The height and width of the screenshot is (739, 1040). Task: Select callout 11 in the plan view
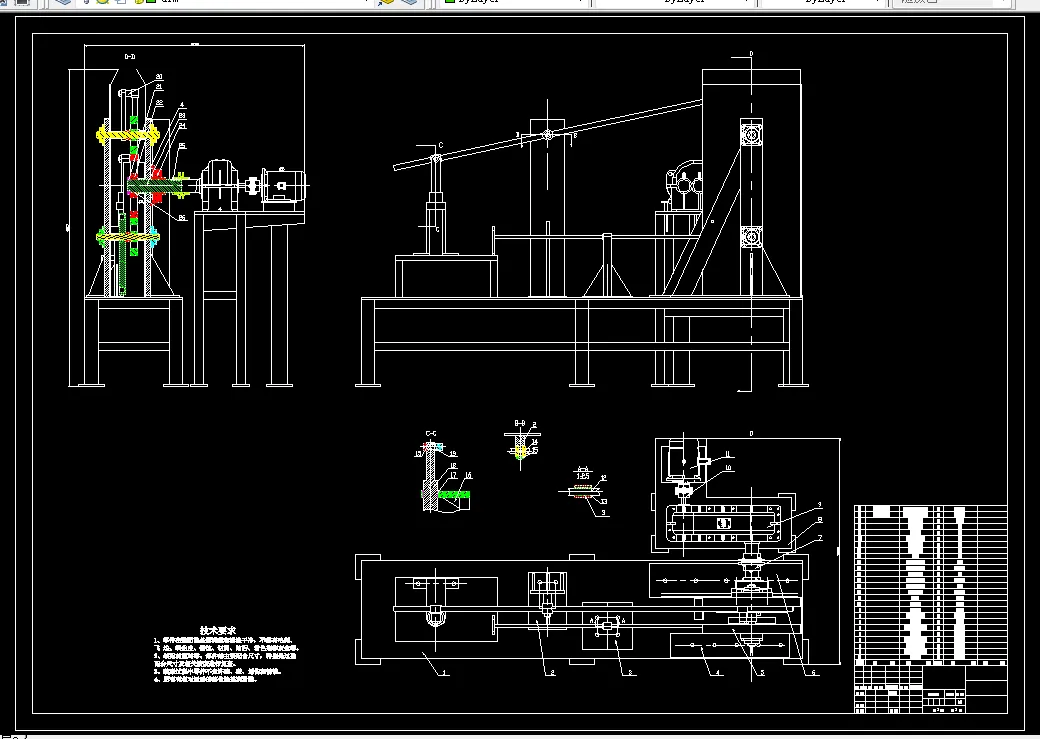(728, 454)
